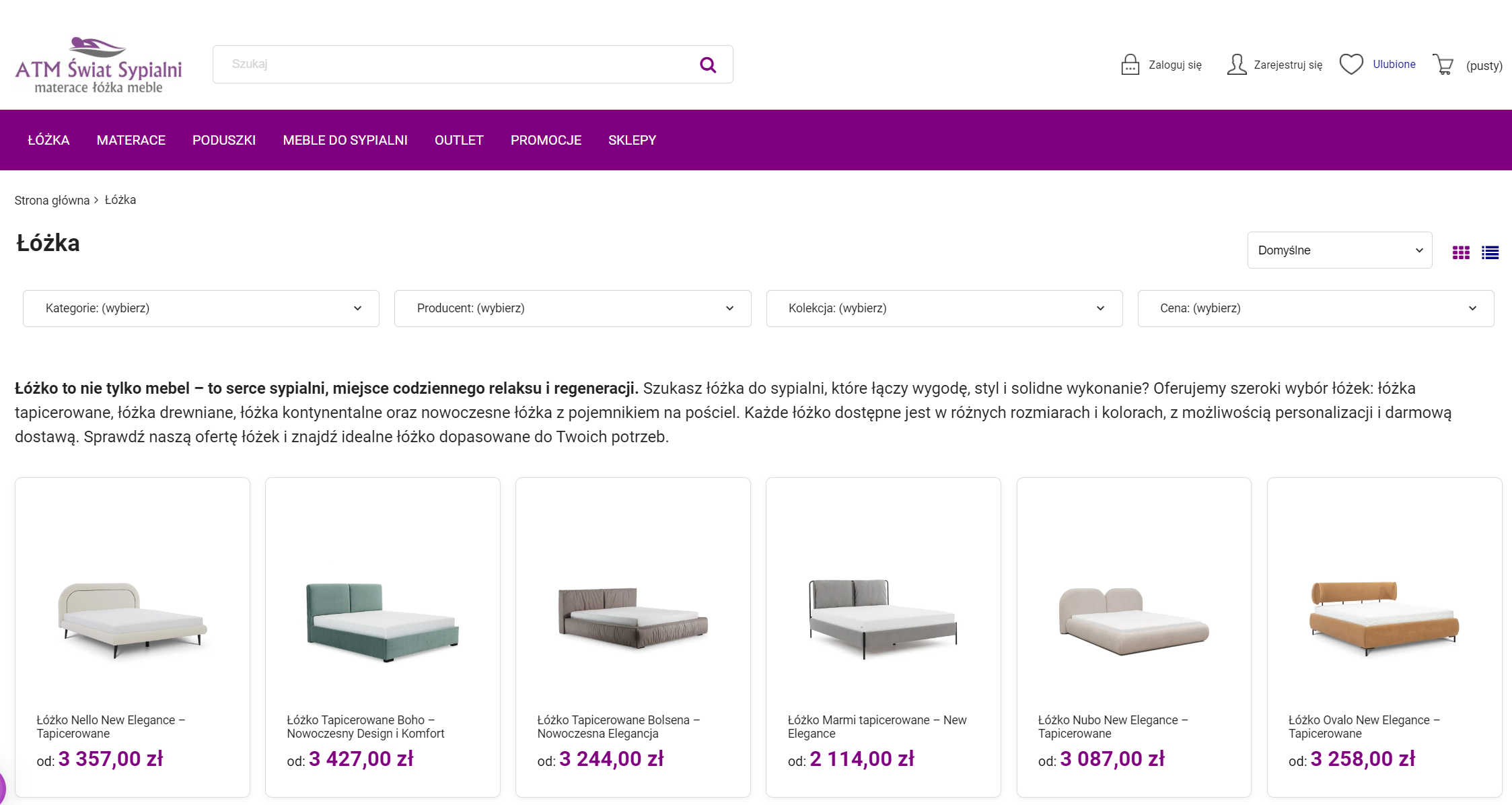Viewport: 1512px width, 805px height.
Task: Open the Domyślne sorting dropdown
Action: coord(1339,250)
